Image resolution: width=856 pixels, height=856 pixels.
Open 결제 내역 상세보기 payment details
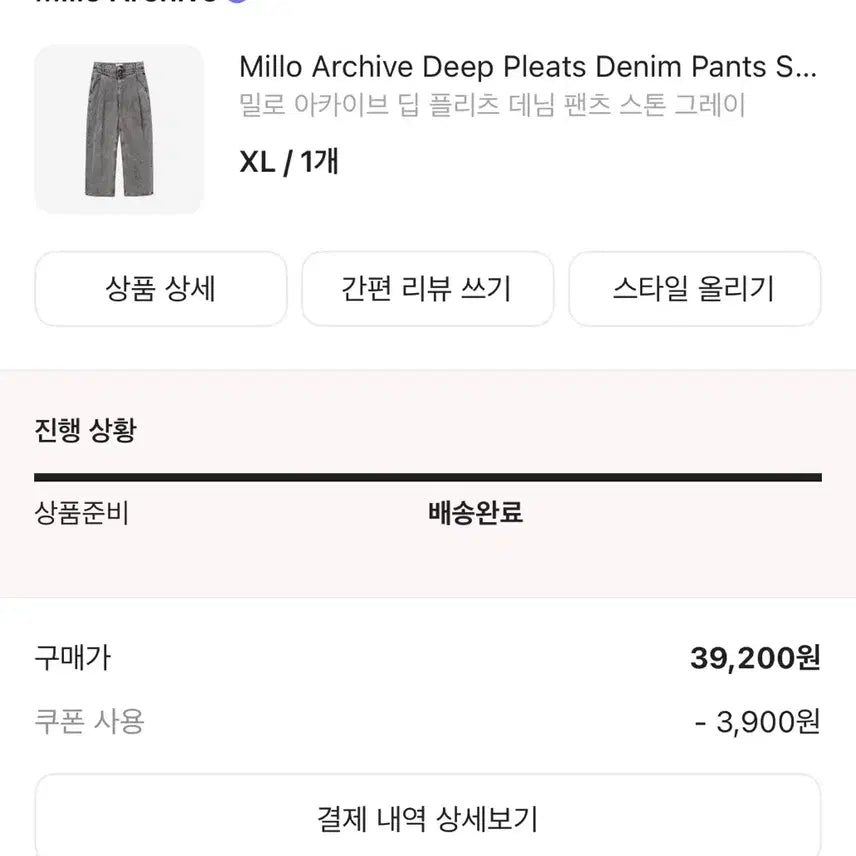click(428, 819)
